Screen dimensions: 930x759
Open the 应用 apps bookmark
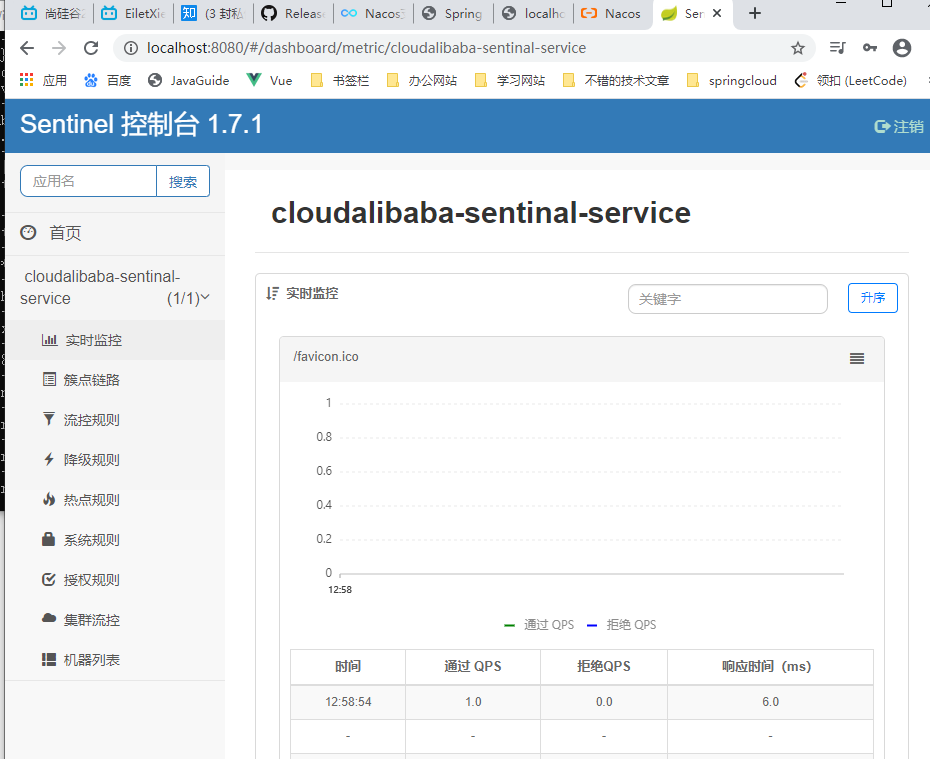43,80
